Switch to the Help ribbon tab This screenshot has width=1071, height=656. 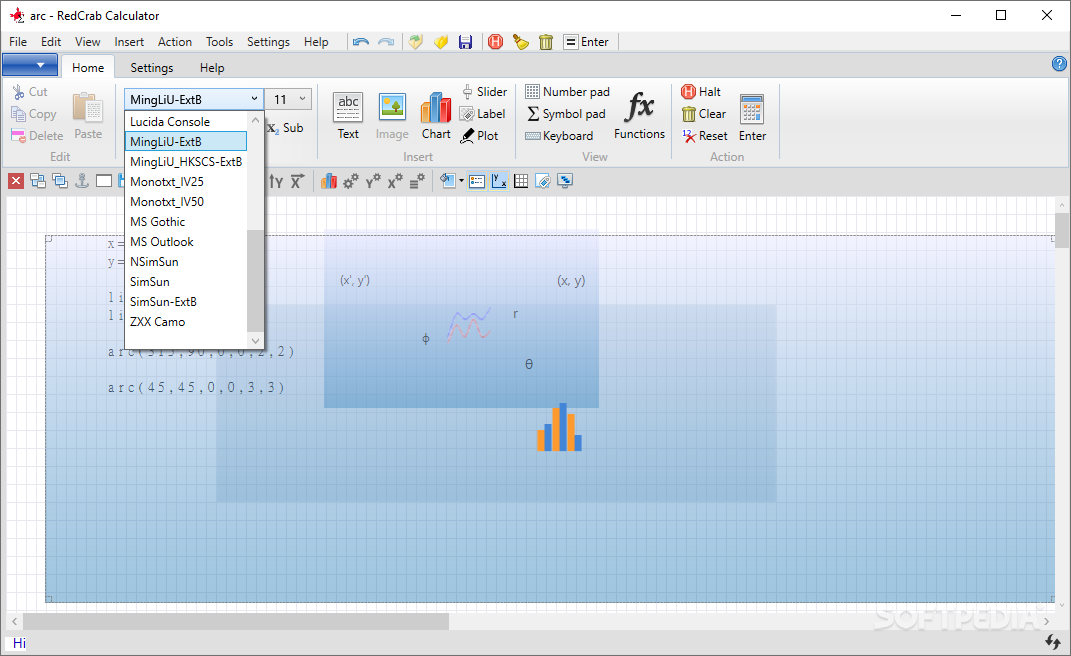[212, 68]
